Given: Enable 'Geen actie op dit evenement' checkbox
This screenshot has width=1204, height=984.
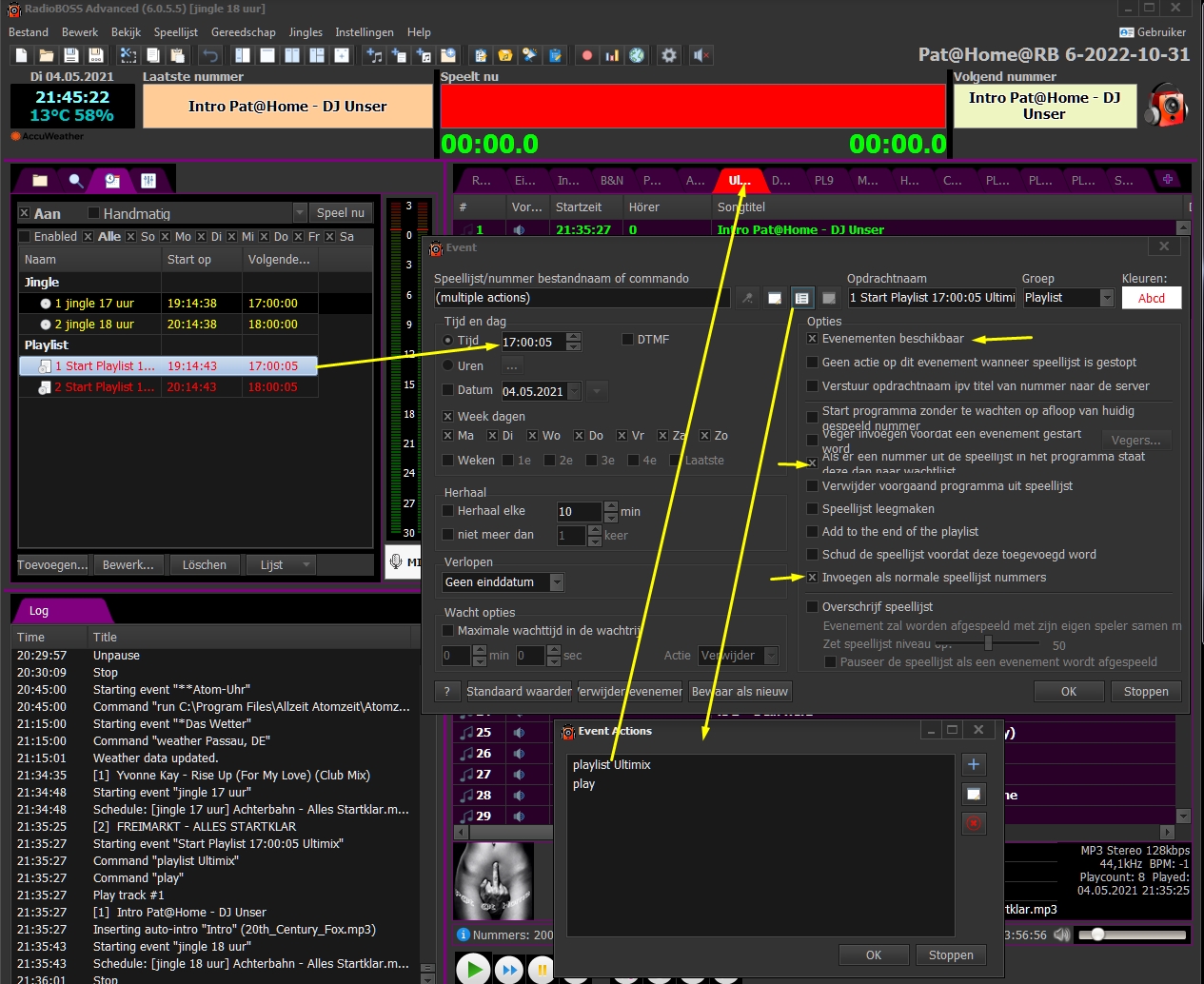Looking at the screenshot, I should point(812,363).
